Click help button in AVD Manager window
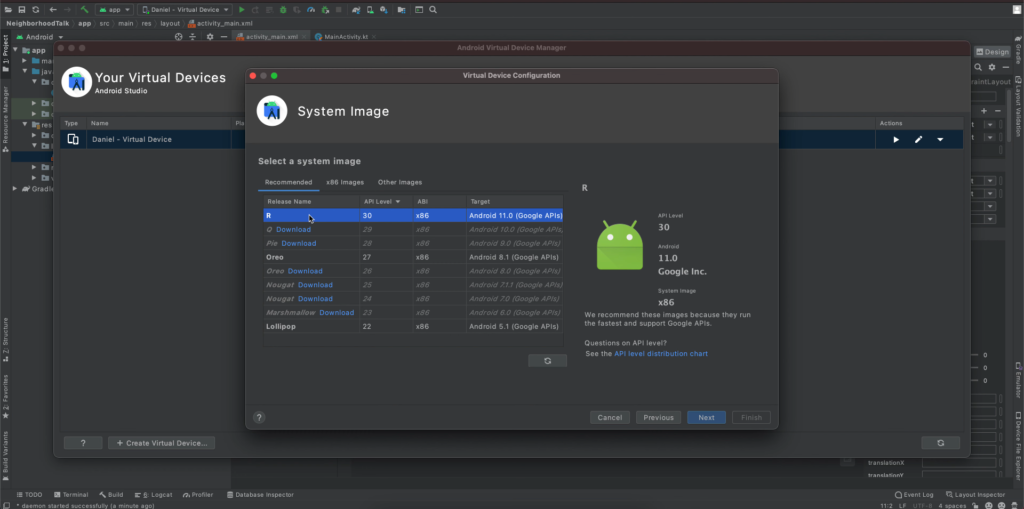The image size is (1024, 509). (83, 443)
